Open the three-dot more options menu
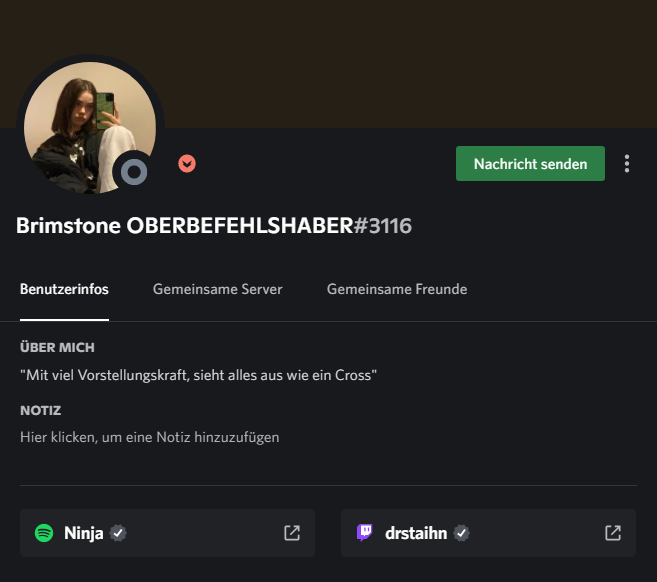Viewport: 657px width, 582px height. tap(627, 163)
